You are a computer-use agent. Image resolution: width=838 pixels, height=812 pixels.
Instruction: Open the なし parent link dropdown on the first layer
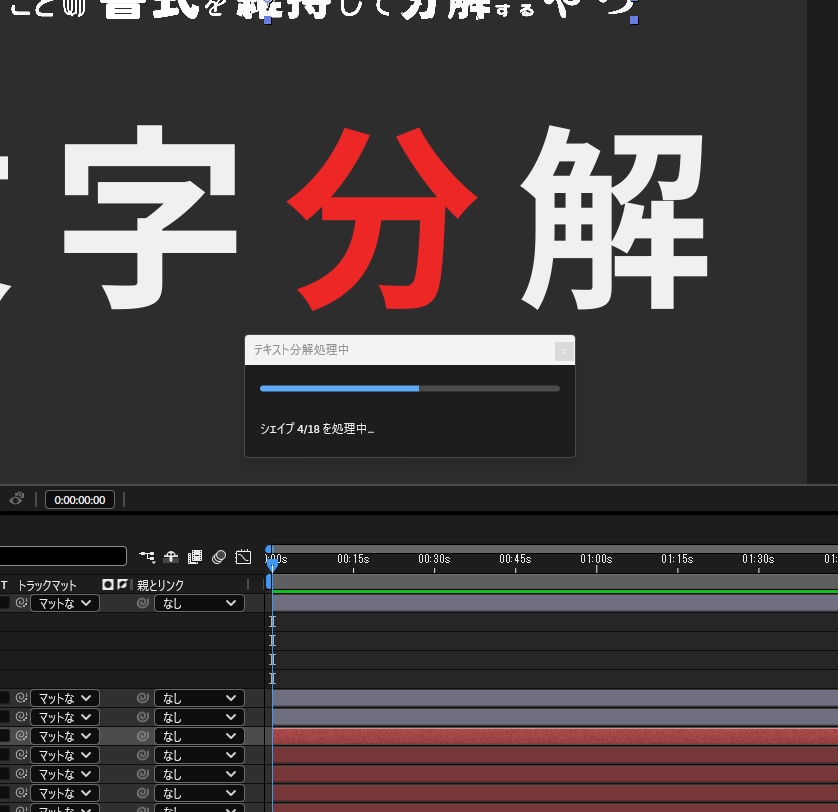coord(199,603)
